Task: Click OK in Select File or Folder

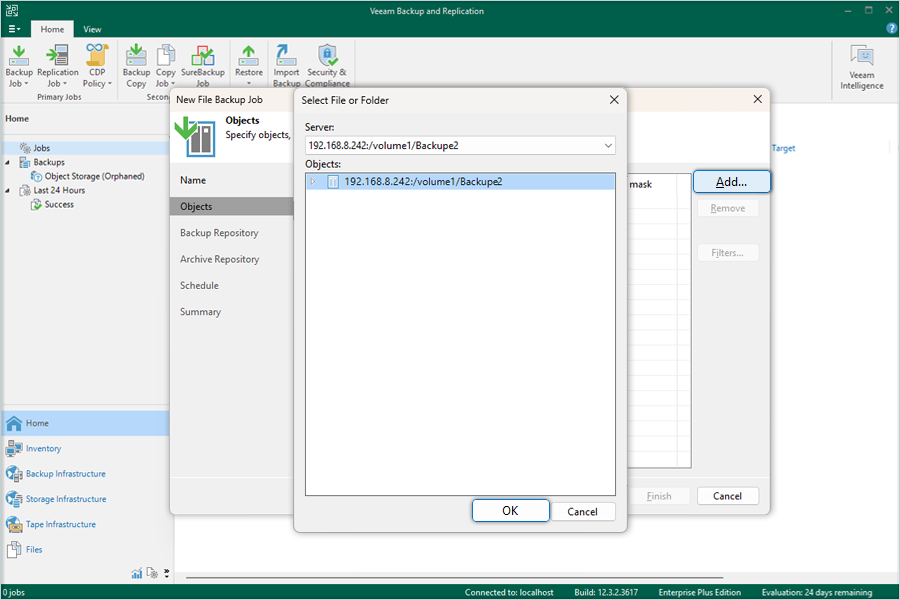Action: (x=510, y=511)
